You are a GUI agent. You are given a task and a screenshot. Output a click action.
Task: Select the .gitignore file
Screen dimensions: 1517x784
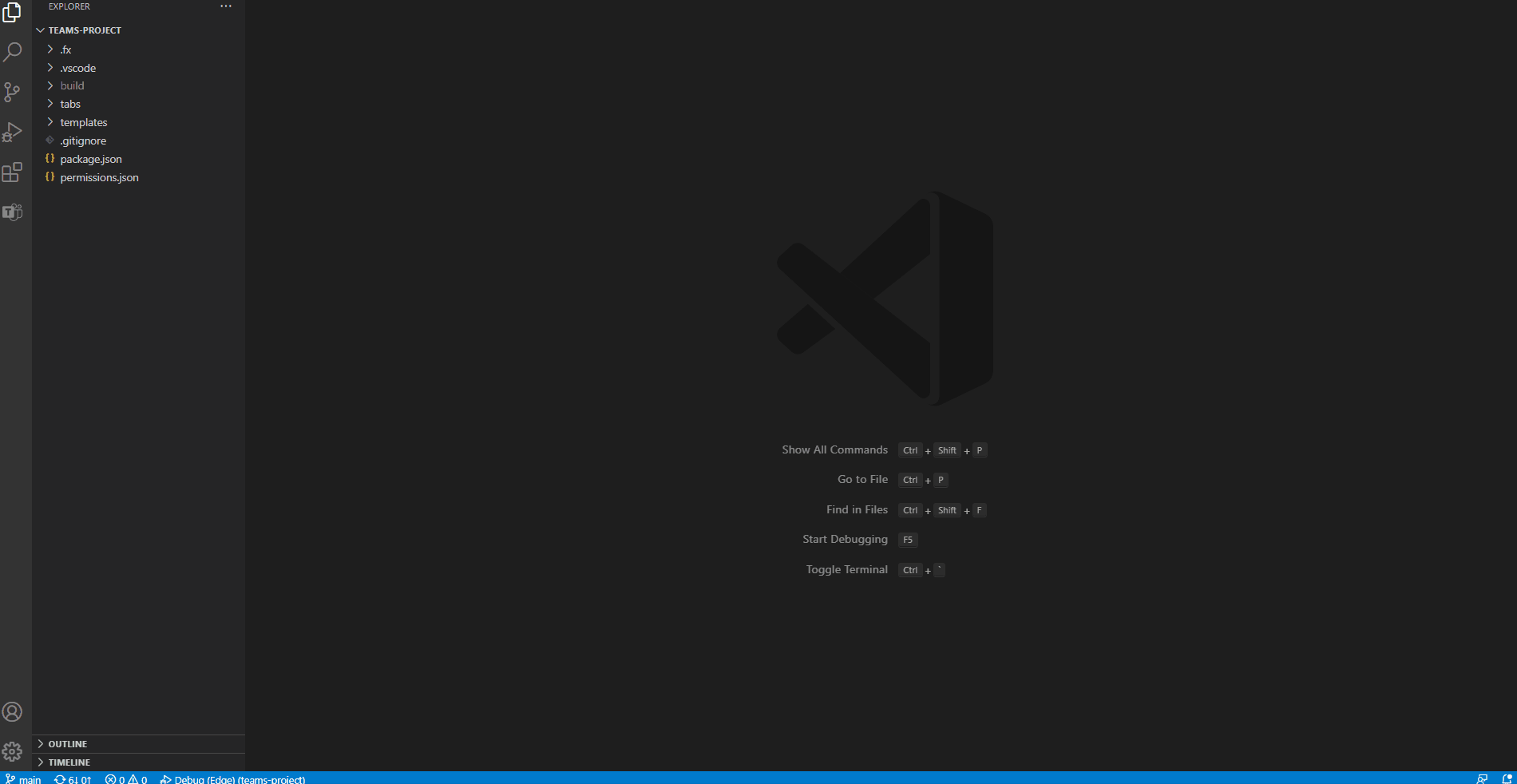(83, 141)
